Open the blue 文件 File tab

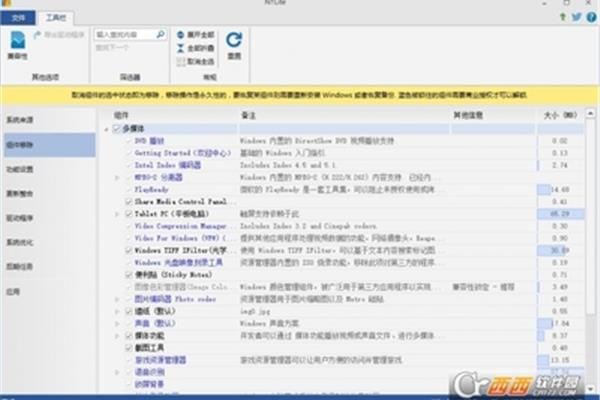click(18, 18)
